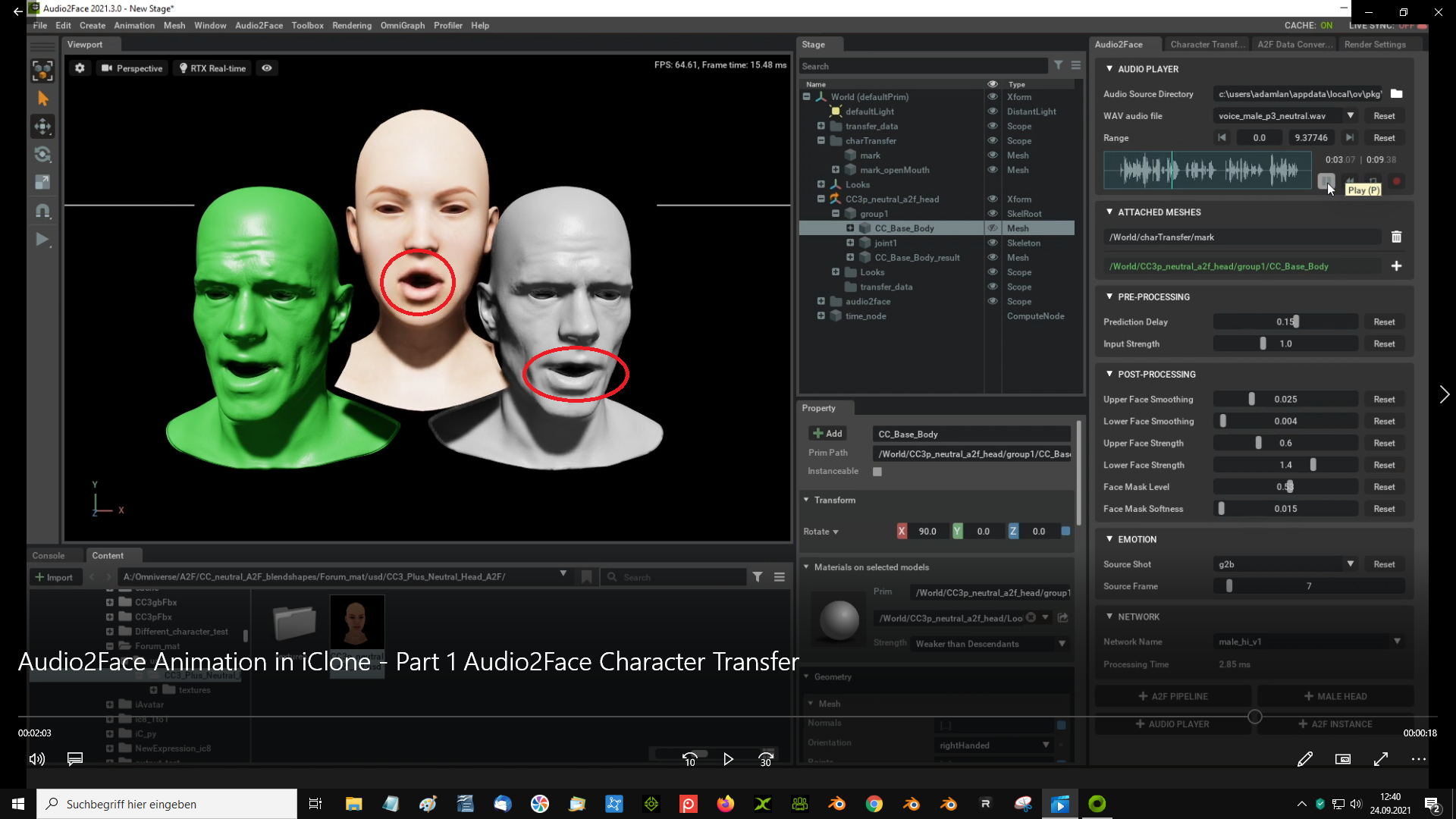This screenshot has width=1456, height=819.
Task: Add CC_Base_Body mesh with plus icon
Action: [1396, 266]
